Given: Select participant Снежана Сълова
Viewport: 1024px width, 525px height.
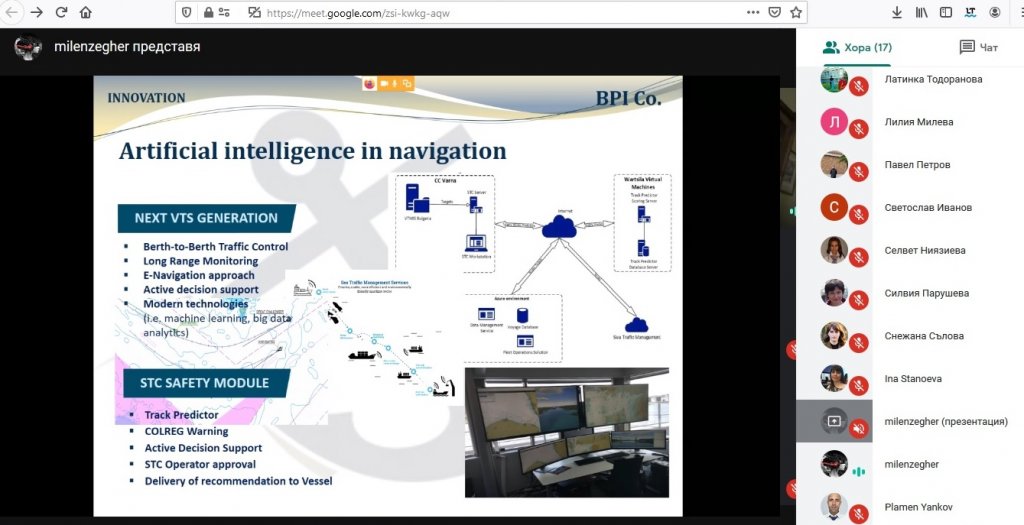Looking at the screenshot, I should click(x=910, y=336).
